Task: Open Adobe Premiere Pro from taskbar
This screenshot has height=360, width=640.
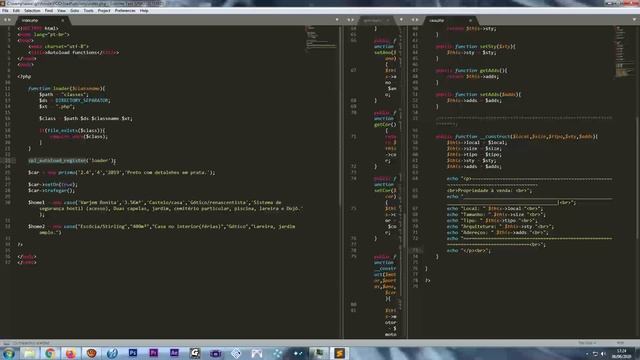Action: point(153,353)
